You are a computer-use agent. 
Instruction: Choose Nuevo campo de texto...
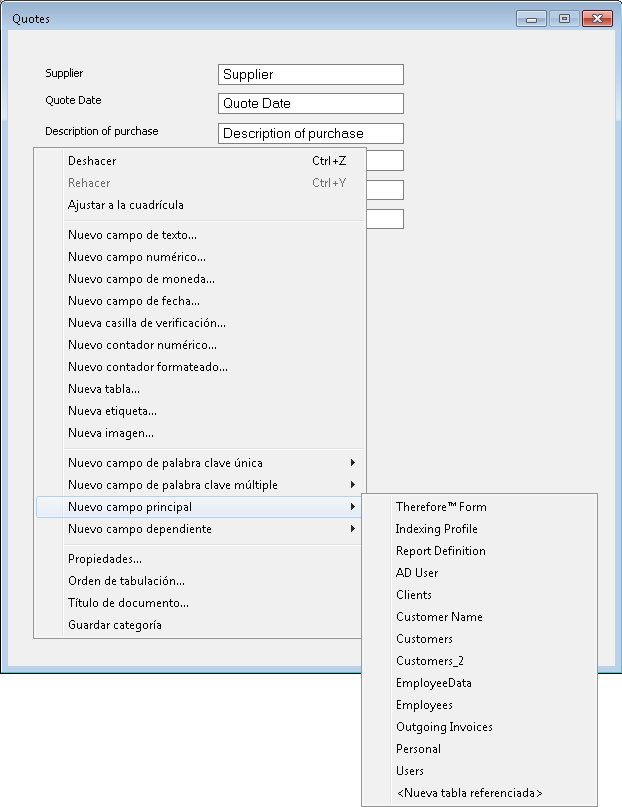(x=201, y=235)
